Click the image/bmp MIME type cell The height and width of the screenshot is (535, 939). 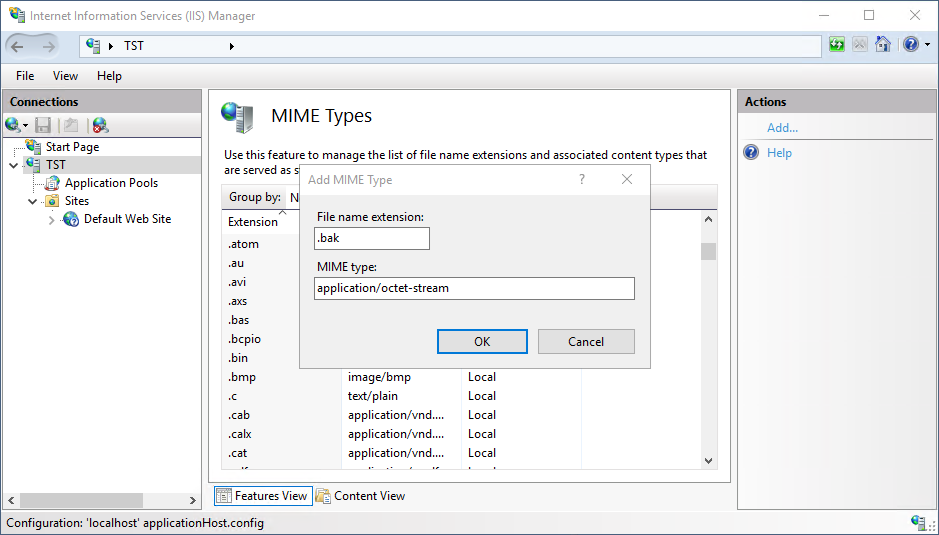pyautogui.click(x=379, y=377)
